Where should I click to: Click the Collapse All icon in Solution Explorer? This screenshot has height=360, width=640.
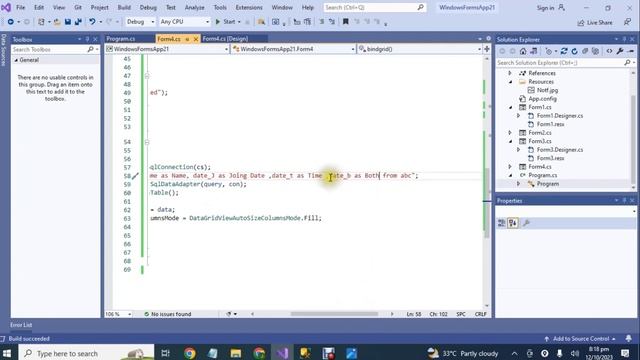tap(585, 51)
